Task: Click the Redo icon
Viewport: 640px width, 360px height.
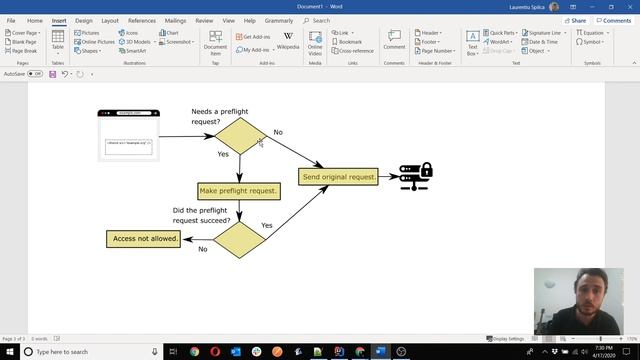Action: tap(80, 74)
